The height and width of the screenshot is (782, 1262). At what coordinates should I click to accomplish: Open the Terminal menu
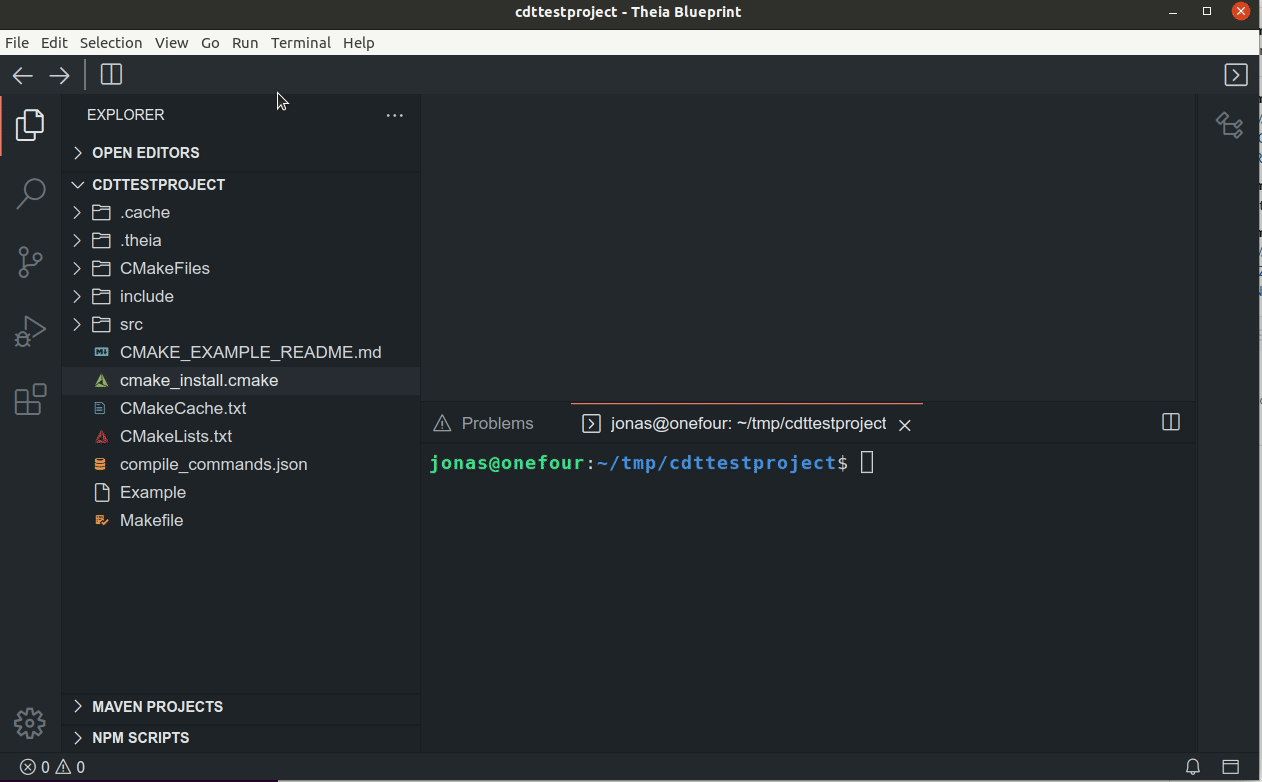[x=300, y=42]
